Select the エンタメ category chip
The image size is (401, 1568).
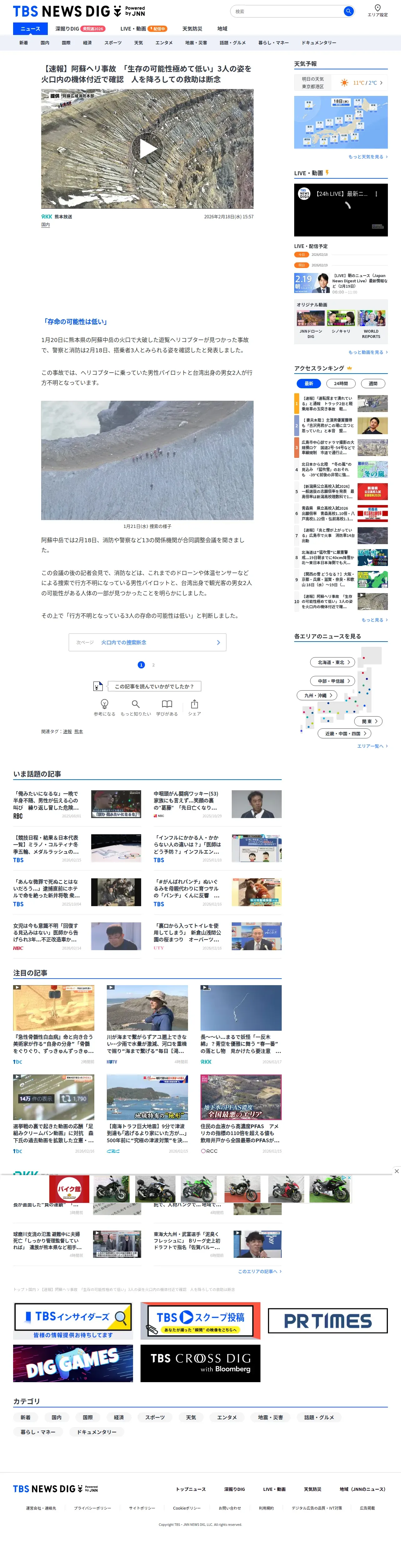[x=227, y=1417]
